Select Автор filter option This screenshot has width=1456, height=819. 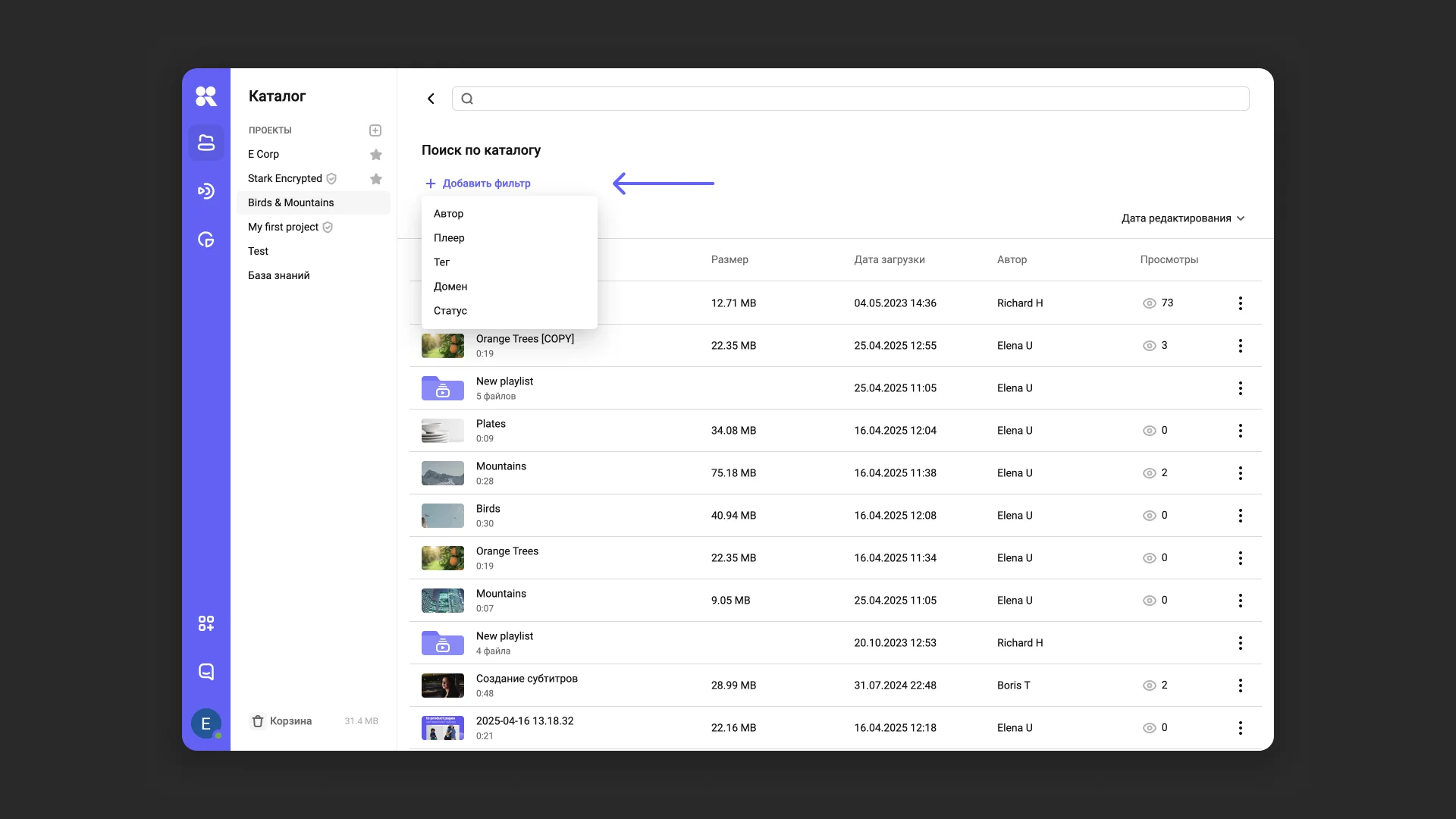coord(449,214)
